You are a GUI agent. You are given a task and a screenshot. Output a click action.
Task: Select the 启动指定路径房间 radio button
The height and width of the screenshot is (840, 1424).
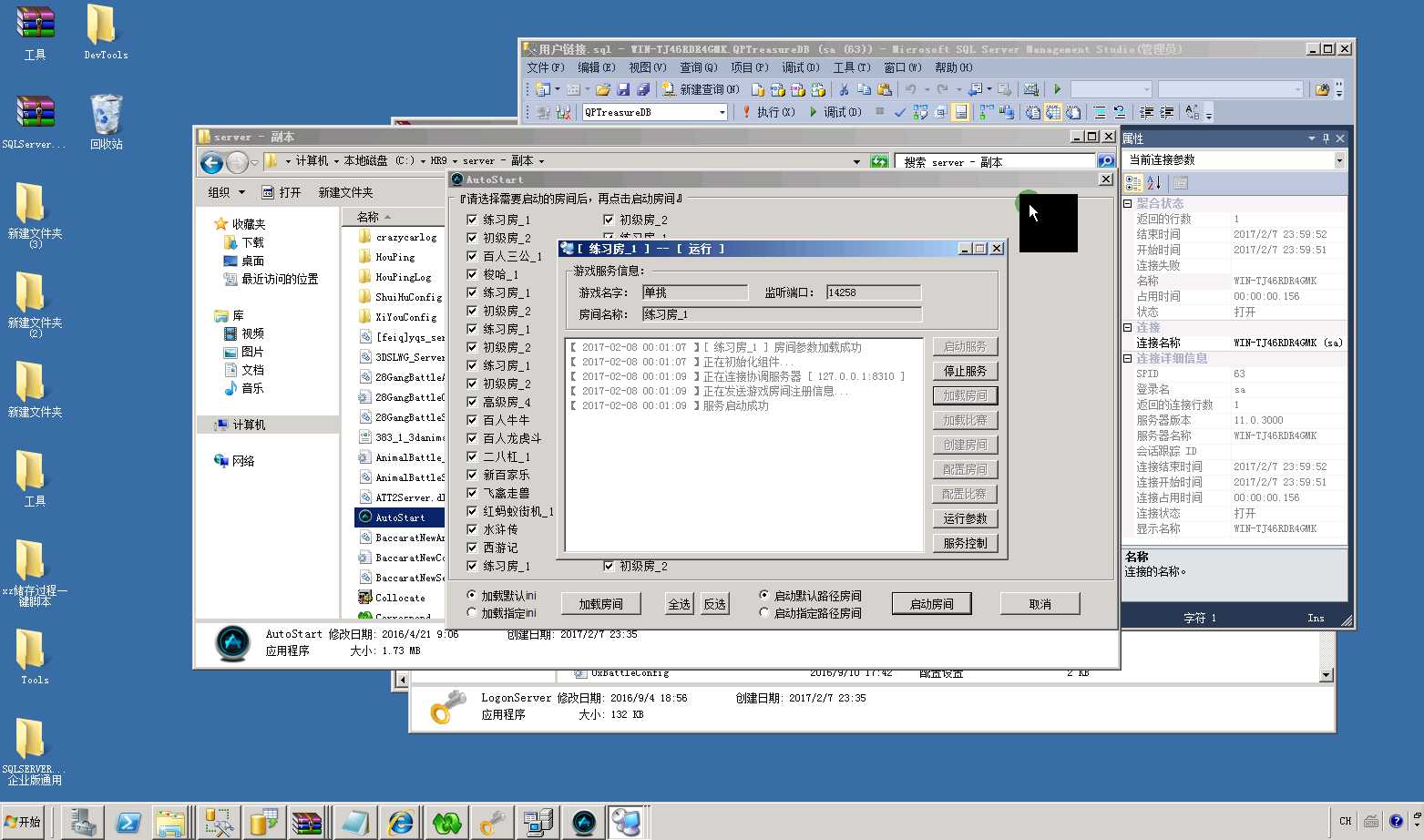[x=764, y=613]
